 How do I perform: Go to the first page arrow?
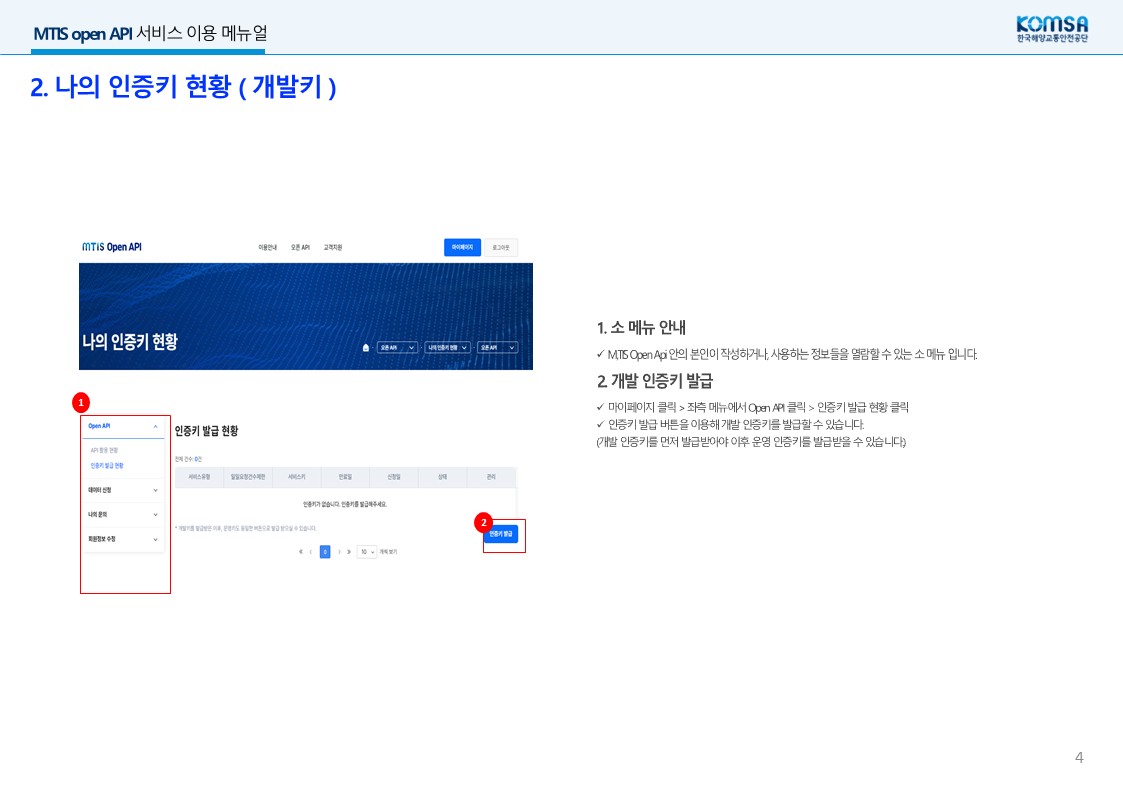[301, 552]
